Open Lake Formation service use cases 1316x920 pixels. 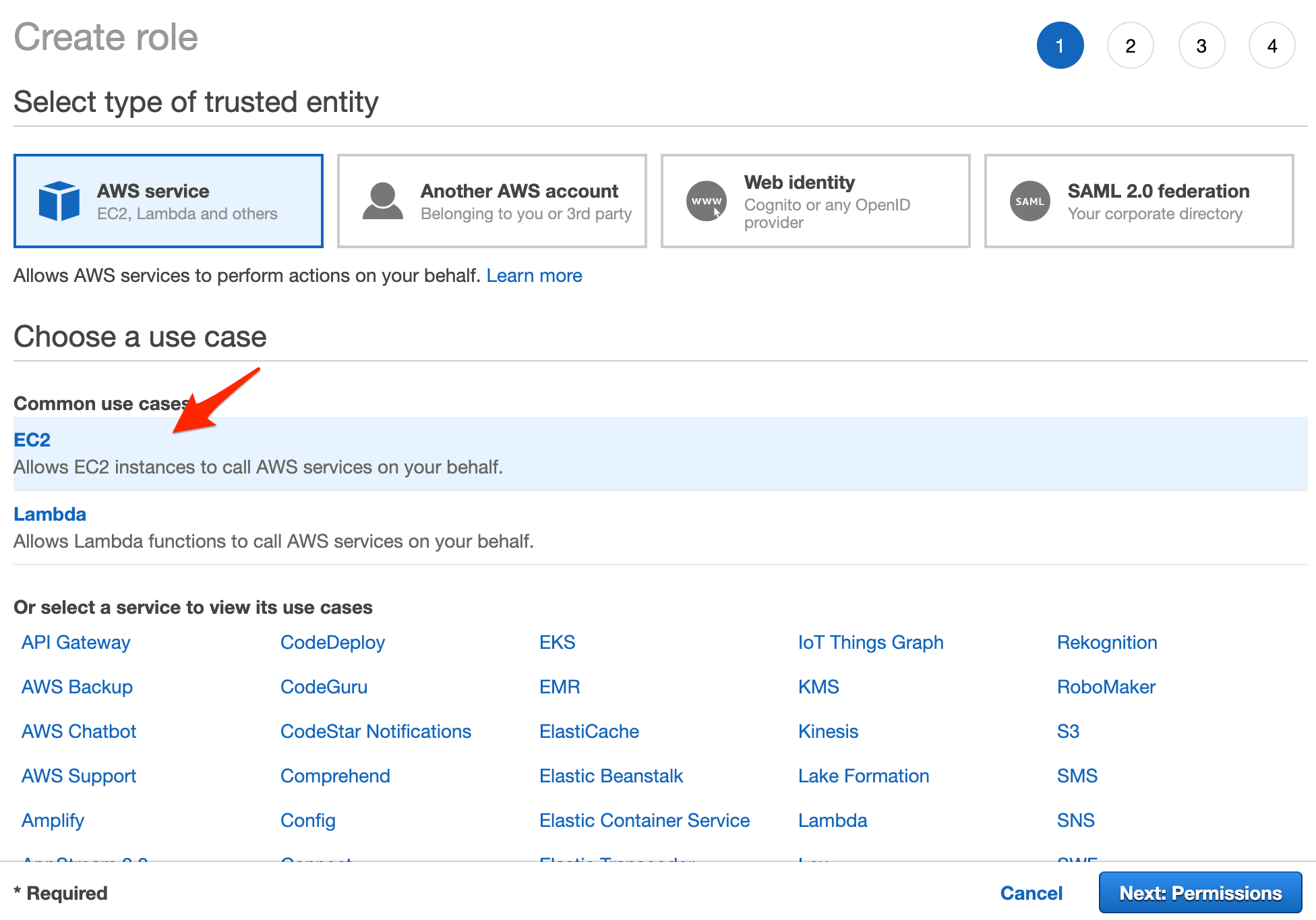click(864, 776)
